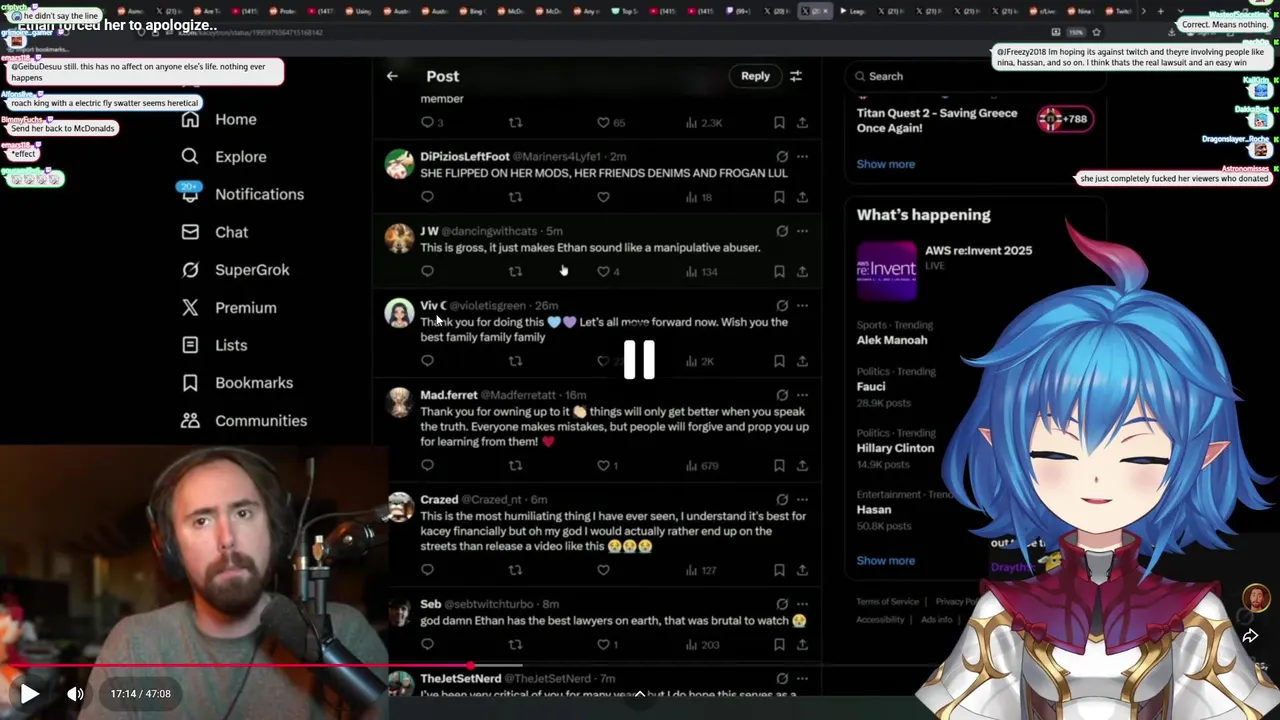Open more options on DiPiziosLeftFoot's tweet
Viewport: 1280px width, 720px height.
tap(802, 157)
